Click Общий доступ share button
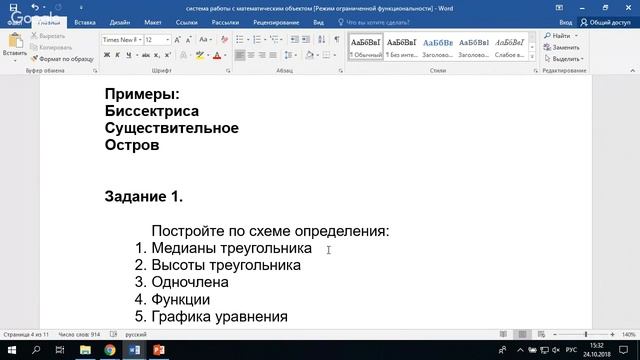The image size is (640, 360). pos(606,22)
